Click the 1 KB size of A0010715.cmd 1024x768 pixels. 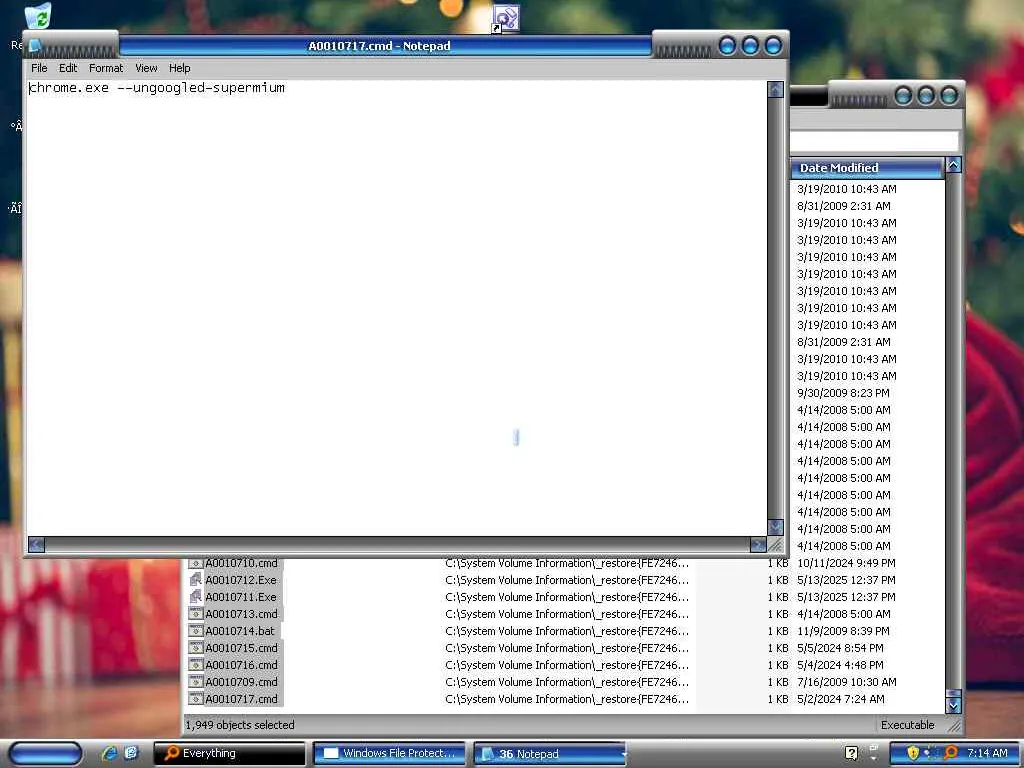[x=778, y=648]
